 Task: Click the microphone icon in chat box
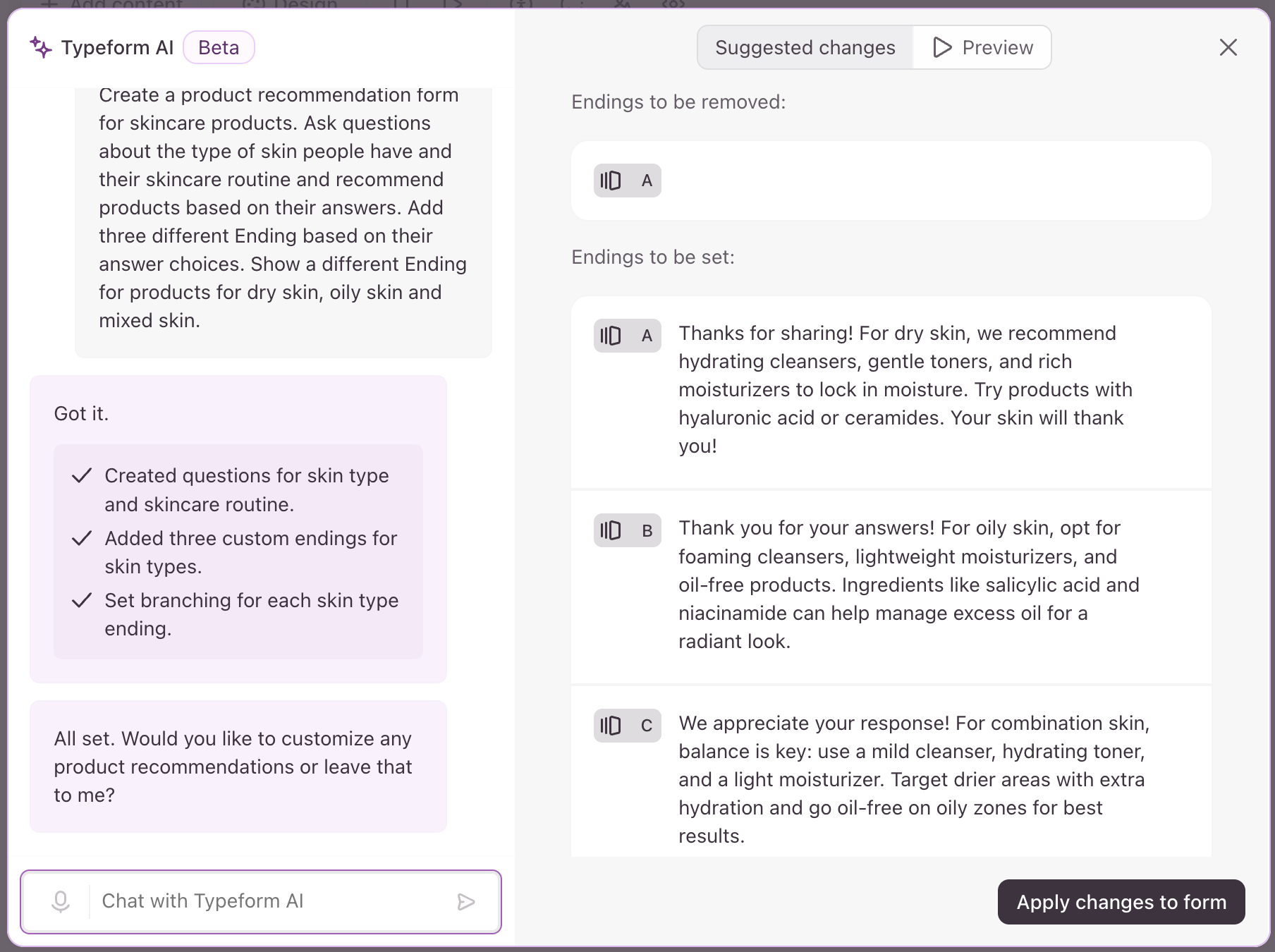pos(61,901)
